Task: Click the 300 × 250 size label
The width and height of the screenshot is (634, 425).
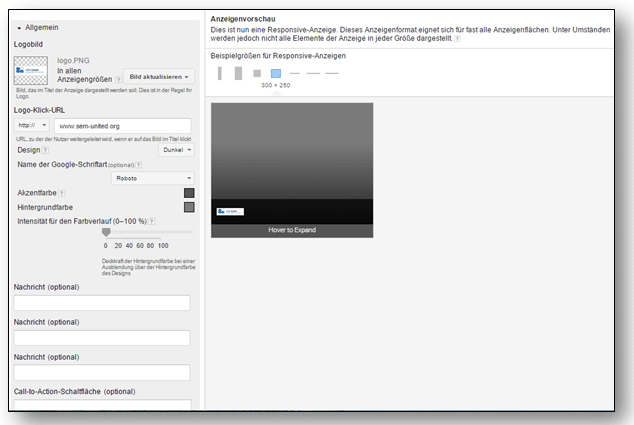Action: click(x=276, y=85)
